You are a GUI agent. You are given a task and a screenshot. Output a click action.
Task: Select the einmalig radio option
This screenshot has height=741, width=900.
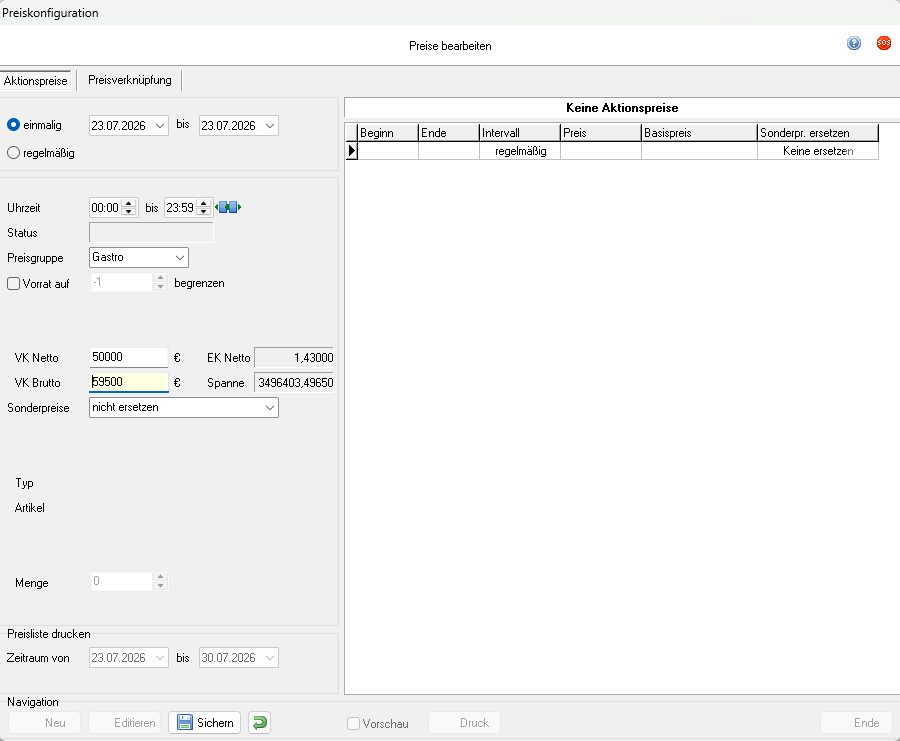[13, 125]
